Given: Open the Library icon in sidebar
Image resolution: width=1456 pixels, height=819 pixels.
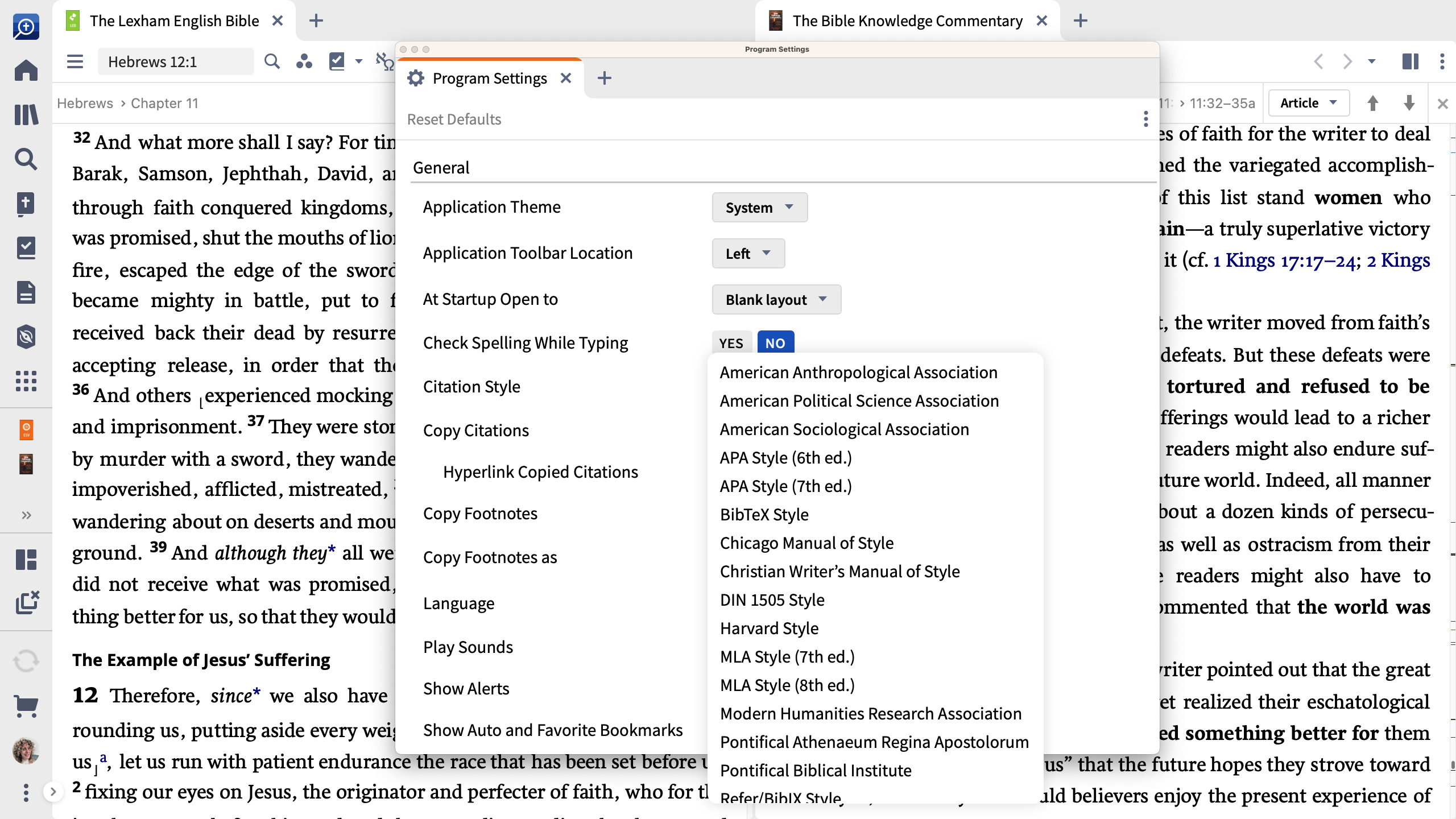Looking at the screenshot, I should coord(26,114).
